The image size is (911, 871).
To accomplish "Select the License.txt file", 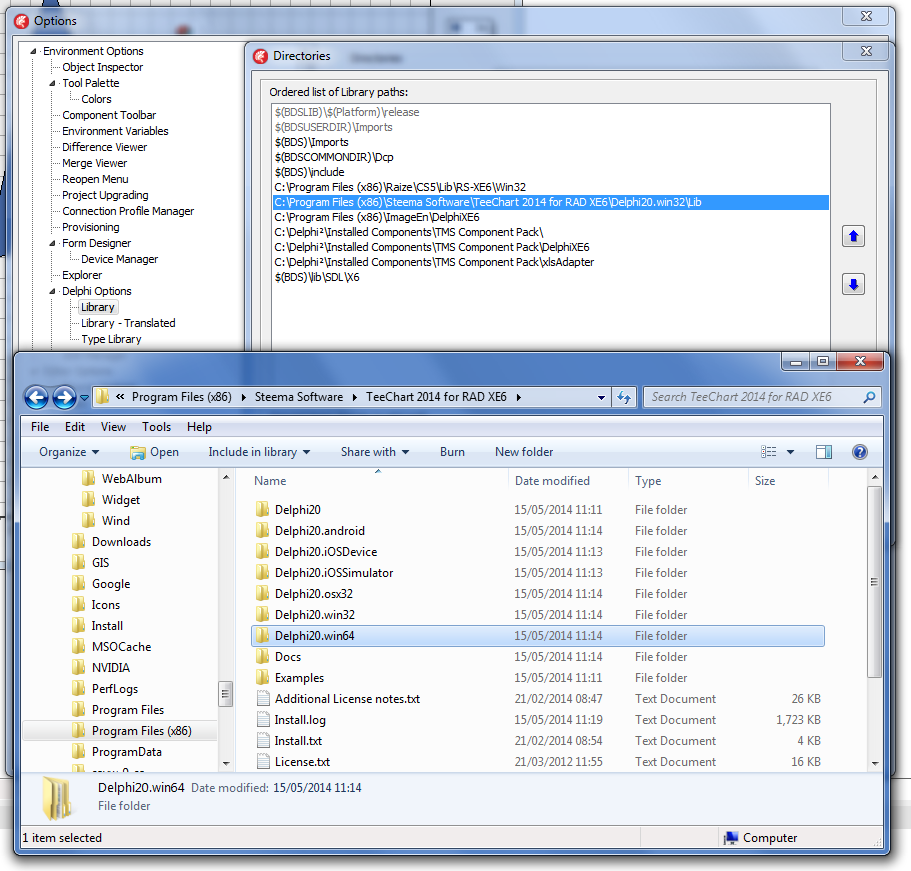I will coord(302,761).
